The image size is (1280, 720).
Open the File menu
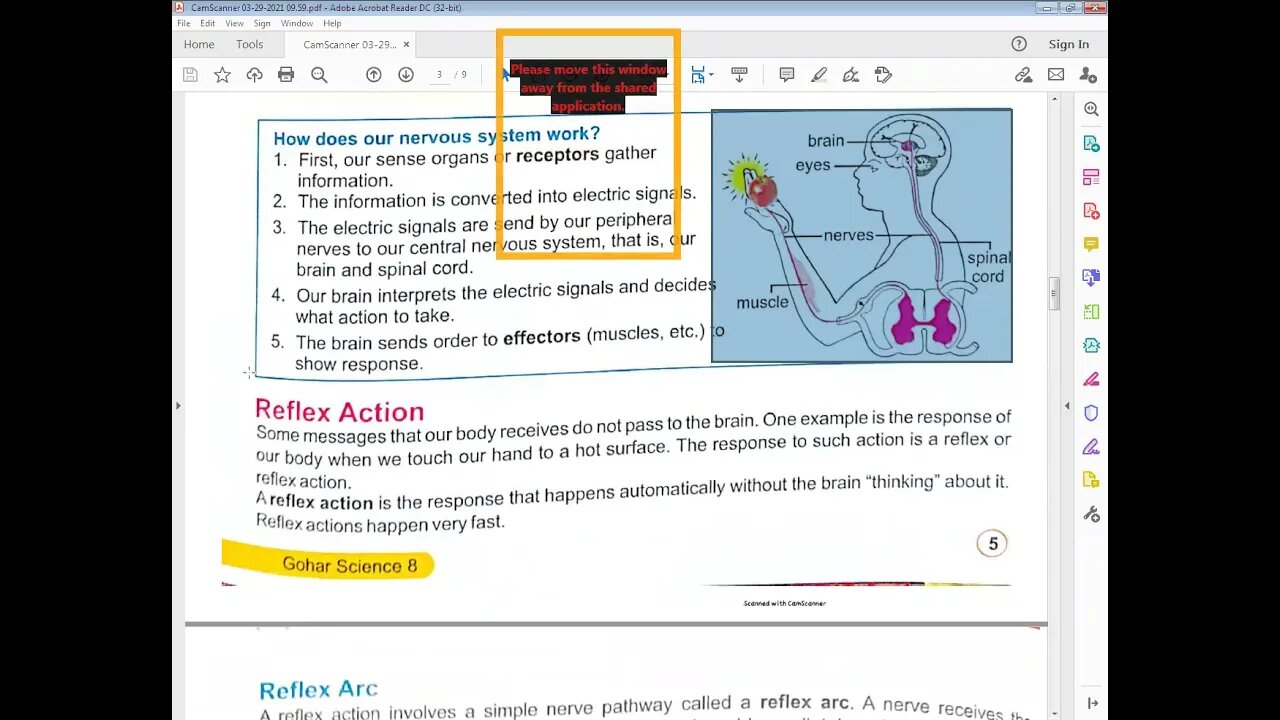[183, 23]
